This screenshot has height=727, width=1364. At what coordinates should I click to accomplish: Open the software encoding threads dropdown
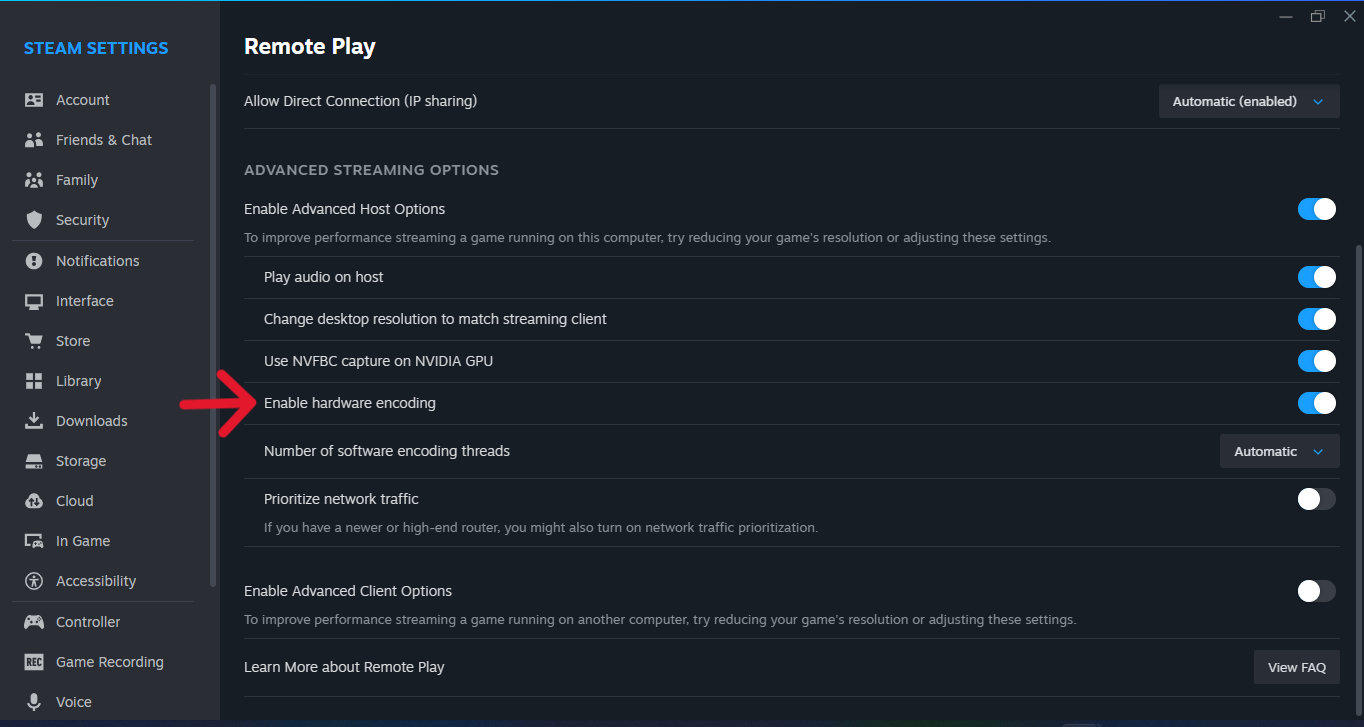[1279, 450]
